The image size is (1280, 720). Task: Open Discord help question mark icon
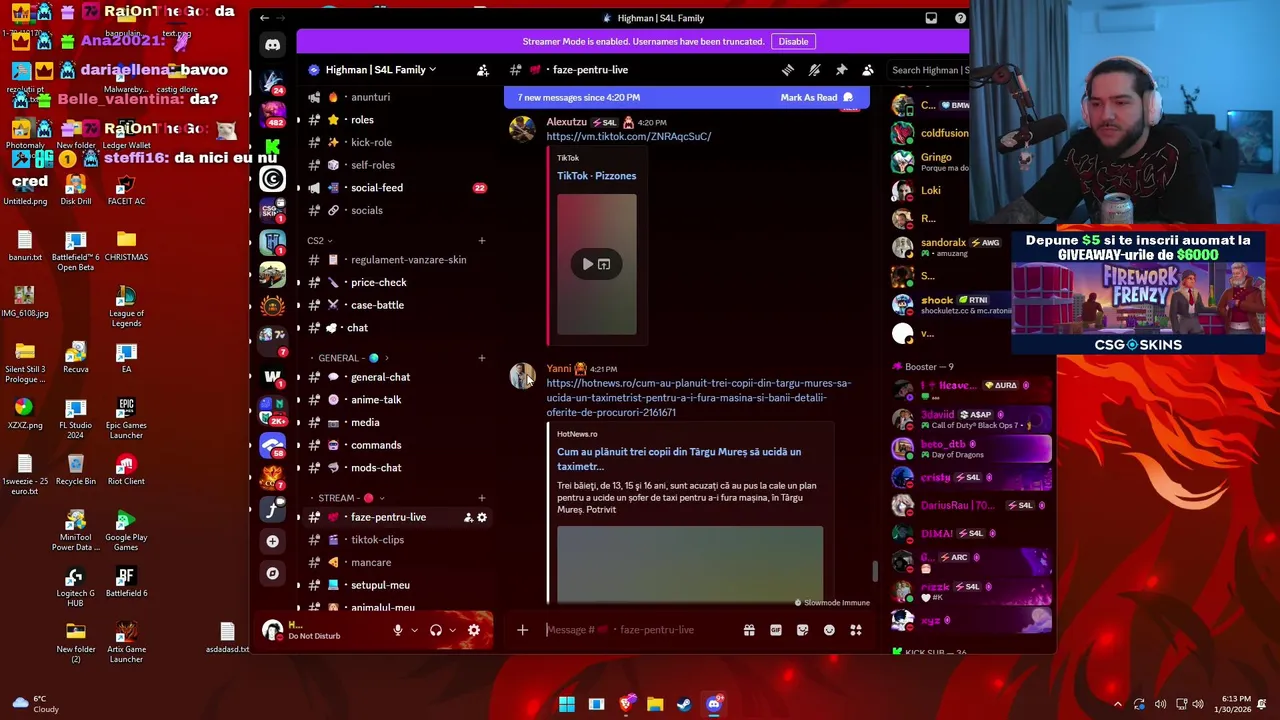pyautogui.click(x=960, y=18)
